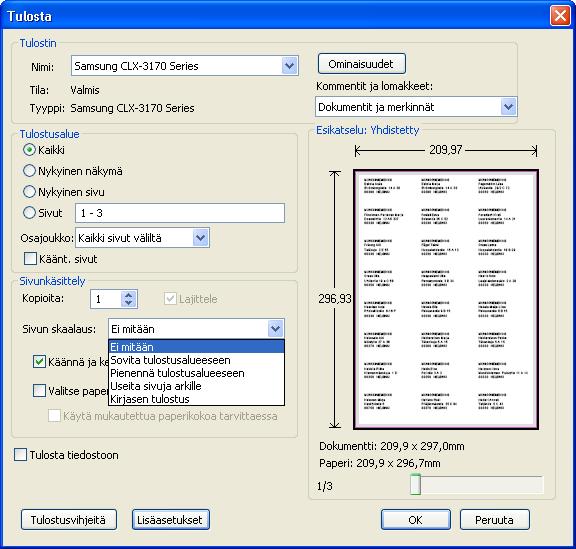The width and height of the screenshot is (576, 549).
Task: Choose the Nykyinen sivu radio option
Action: 29,192
